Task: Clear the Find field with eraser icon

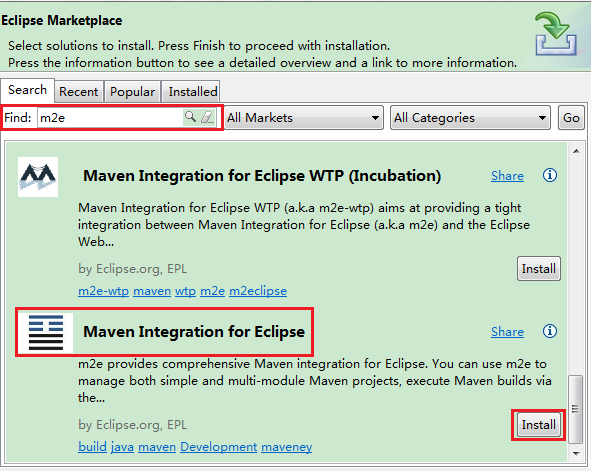Action: point(207,117)
